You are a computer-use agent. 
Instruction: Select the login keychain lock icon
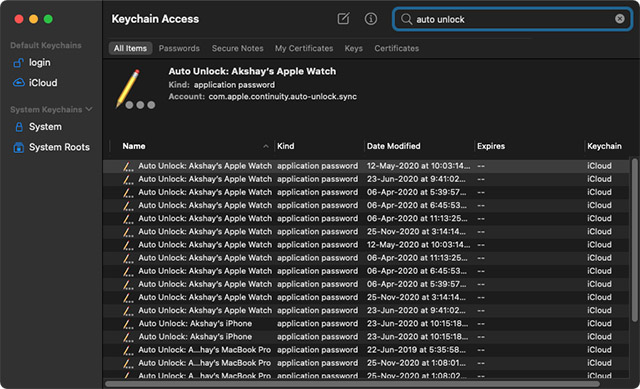click(18, 62)
